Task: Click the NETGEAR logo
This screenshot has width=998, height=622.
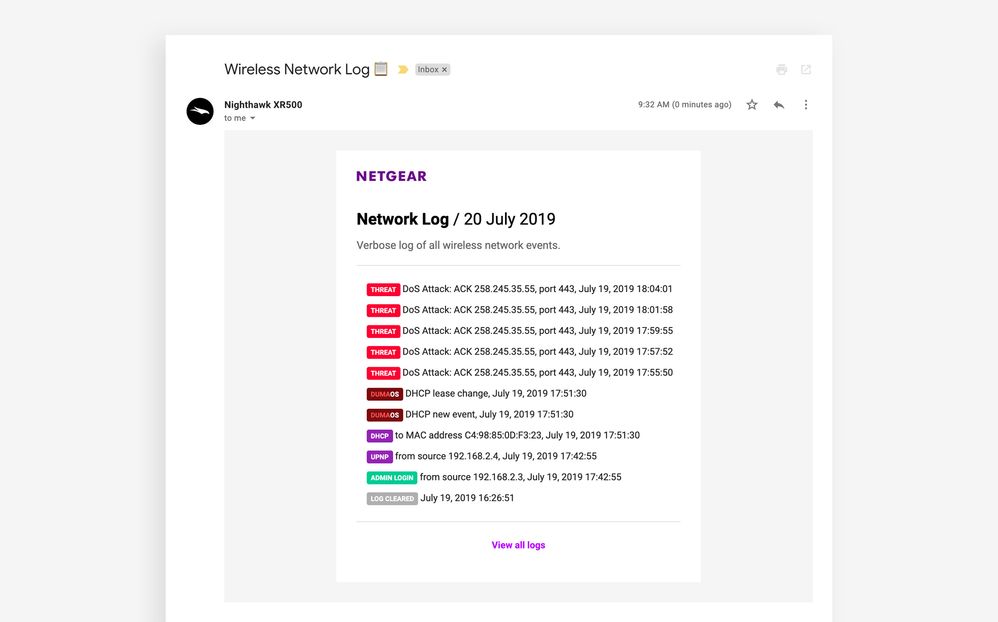Action: coord(391,176)
